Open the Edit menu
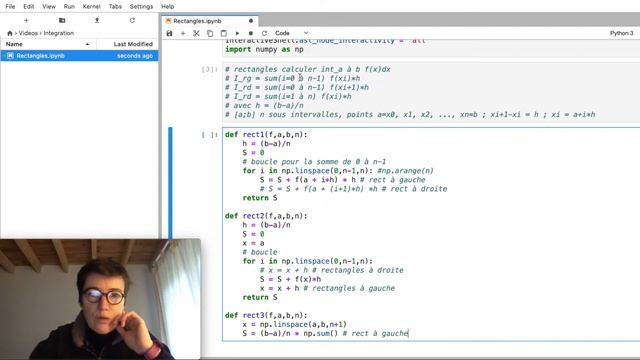 (x=29, y=7)
